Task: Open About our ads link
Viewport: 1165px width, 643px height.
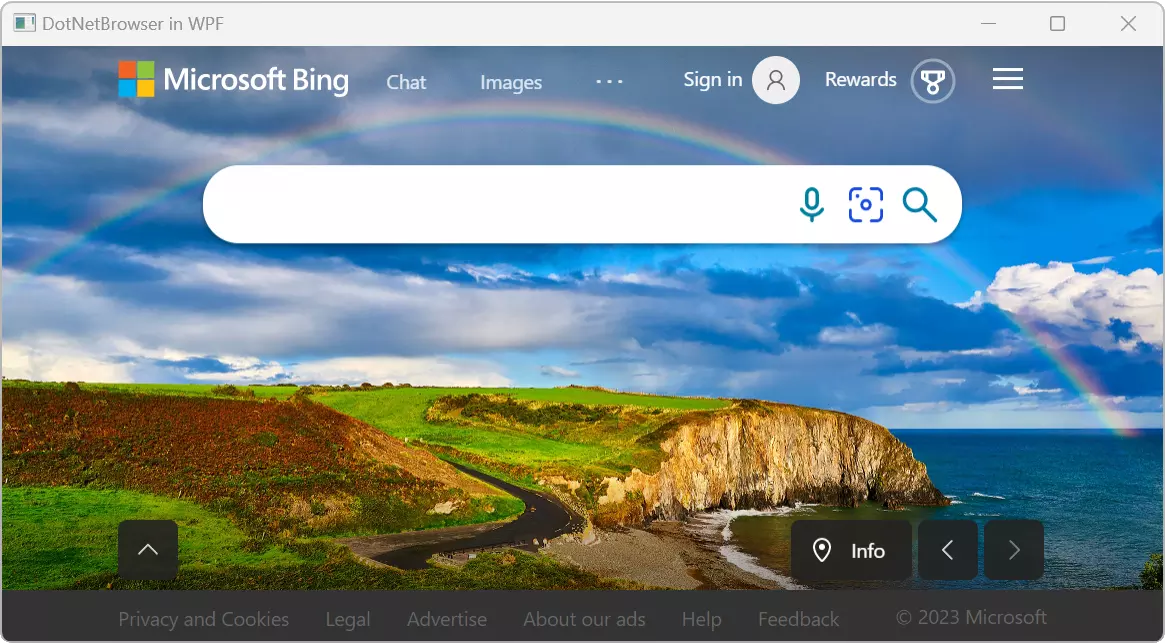Action: click(x=584, y=618)
